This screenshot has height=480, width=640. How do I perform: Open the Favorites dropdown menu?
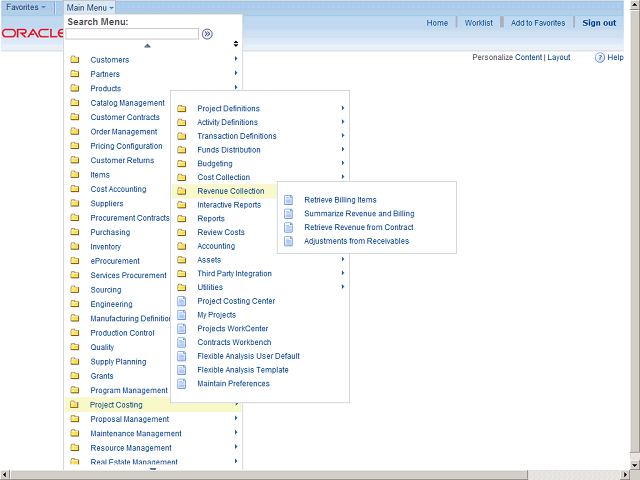point(26,7)
